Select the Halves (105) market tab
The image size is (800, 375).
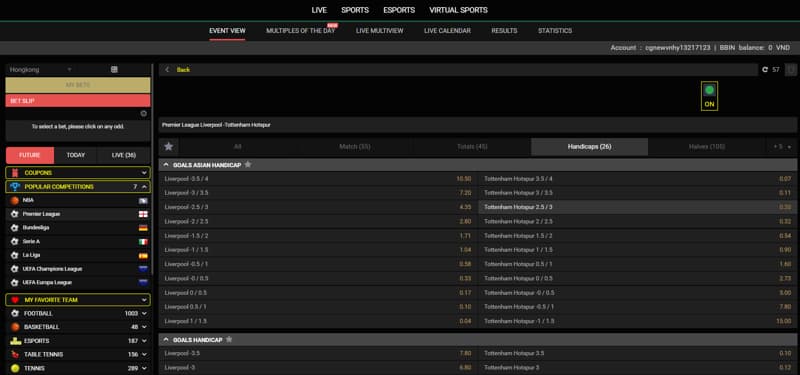click(x=707, y=147)
